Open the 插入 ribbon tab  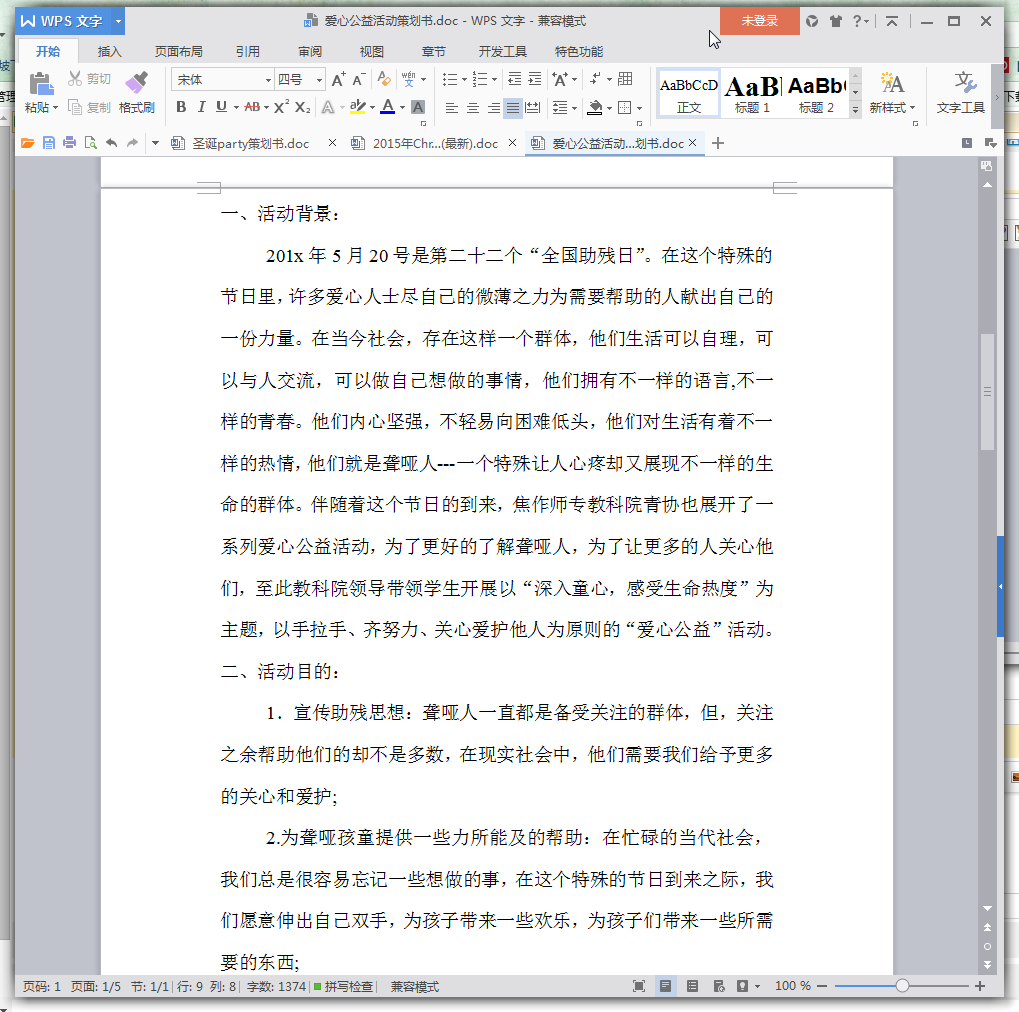(x=109, y=51)
